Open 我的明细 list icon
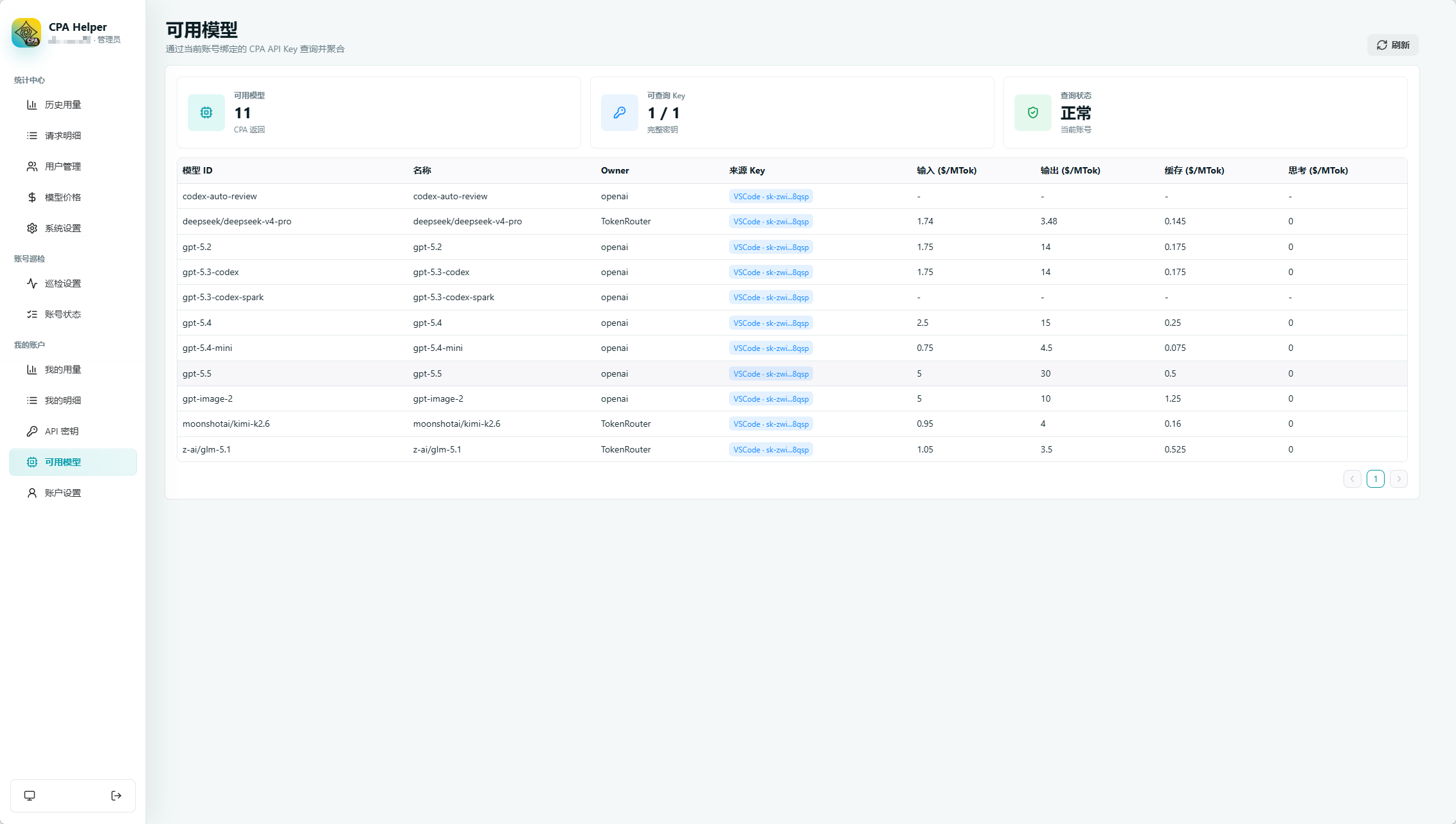This screenshot has width=1456, height=824. tap(31, 400)
